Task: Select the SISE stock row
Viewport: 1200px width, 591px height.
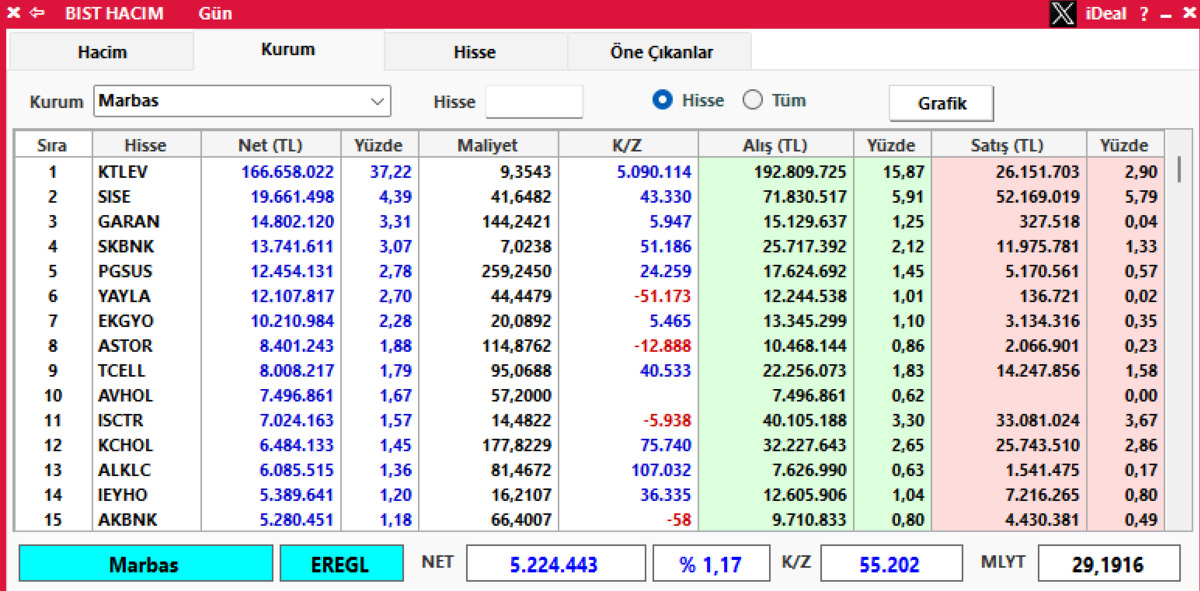Action: click(x=590, y=197)
